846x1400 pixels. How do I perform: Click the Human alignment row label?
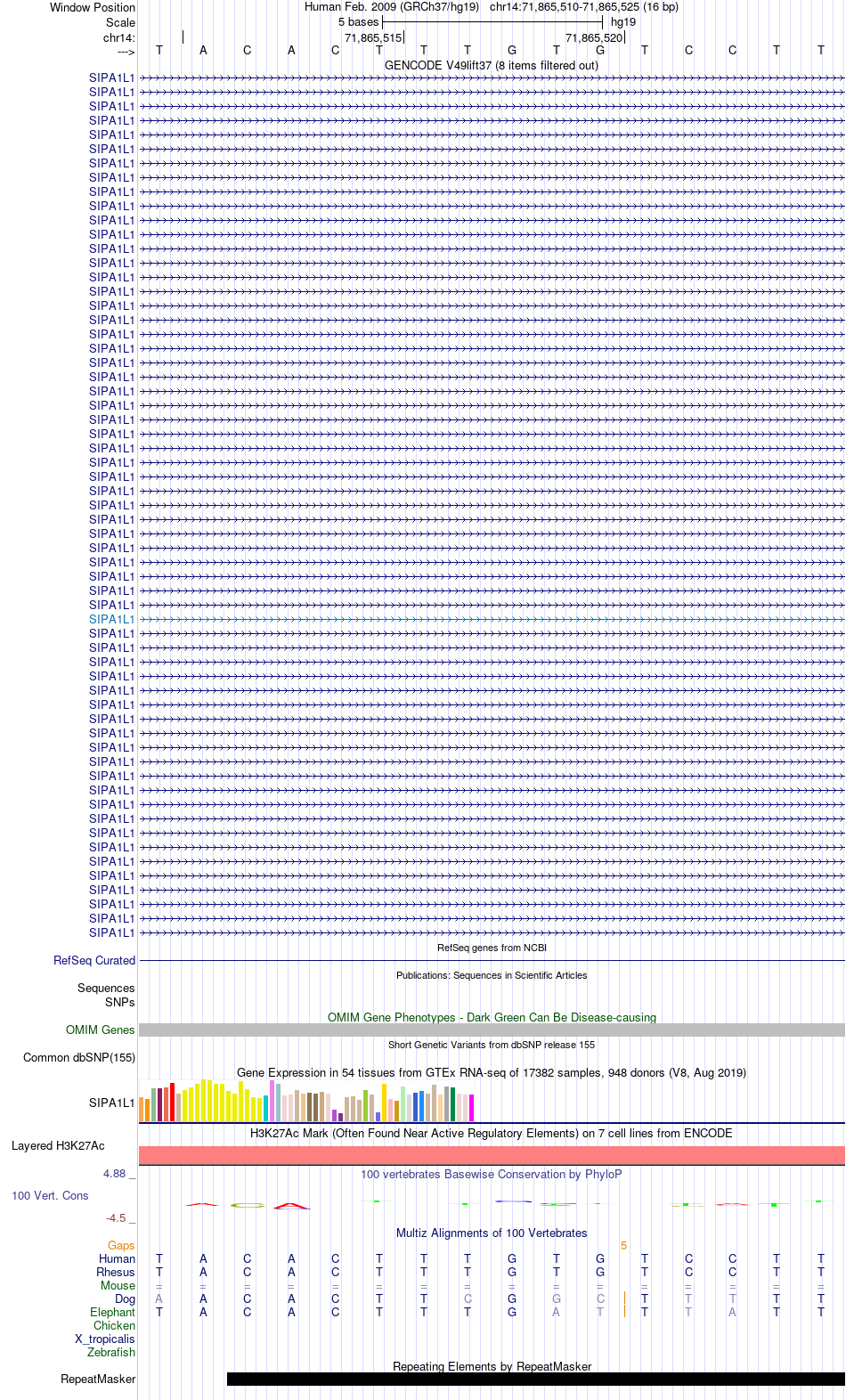[x=117, y=1258]
